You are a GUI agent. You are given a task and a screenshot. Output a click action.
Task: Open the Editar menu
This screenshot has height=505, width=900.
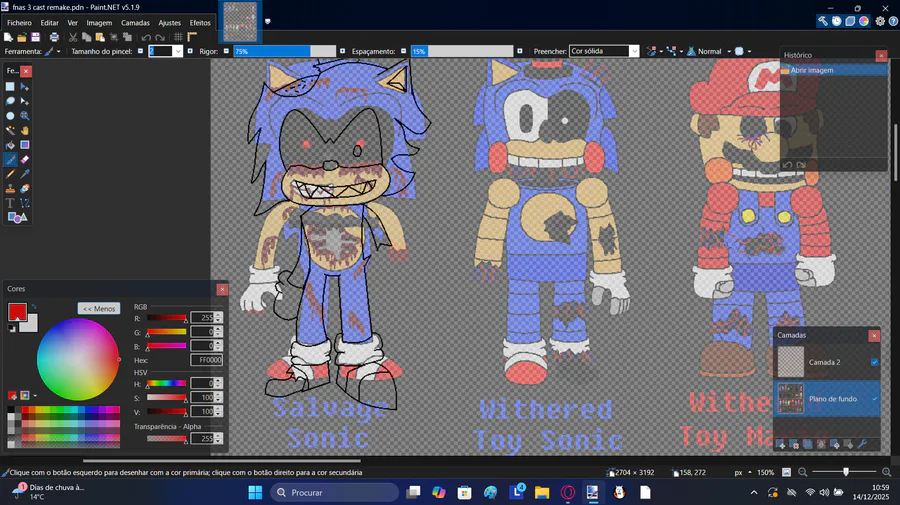[49, 23]
